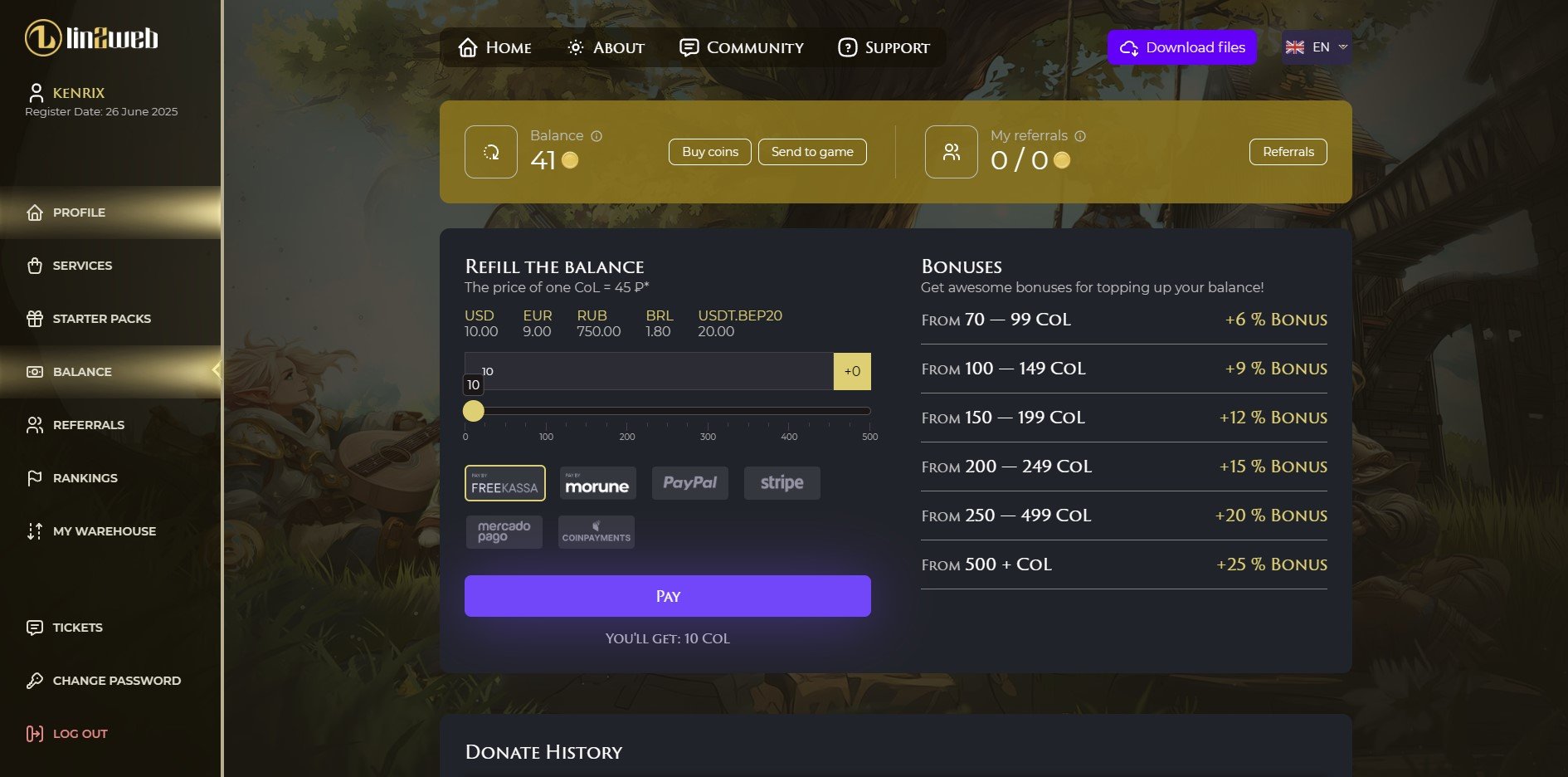This screenshot has height=777, width=1568.
Task: Click the coin amount slider handle
Action: [473, 411]
